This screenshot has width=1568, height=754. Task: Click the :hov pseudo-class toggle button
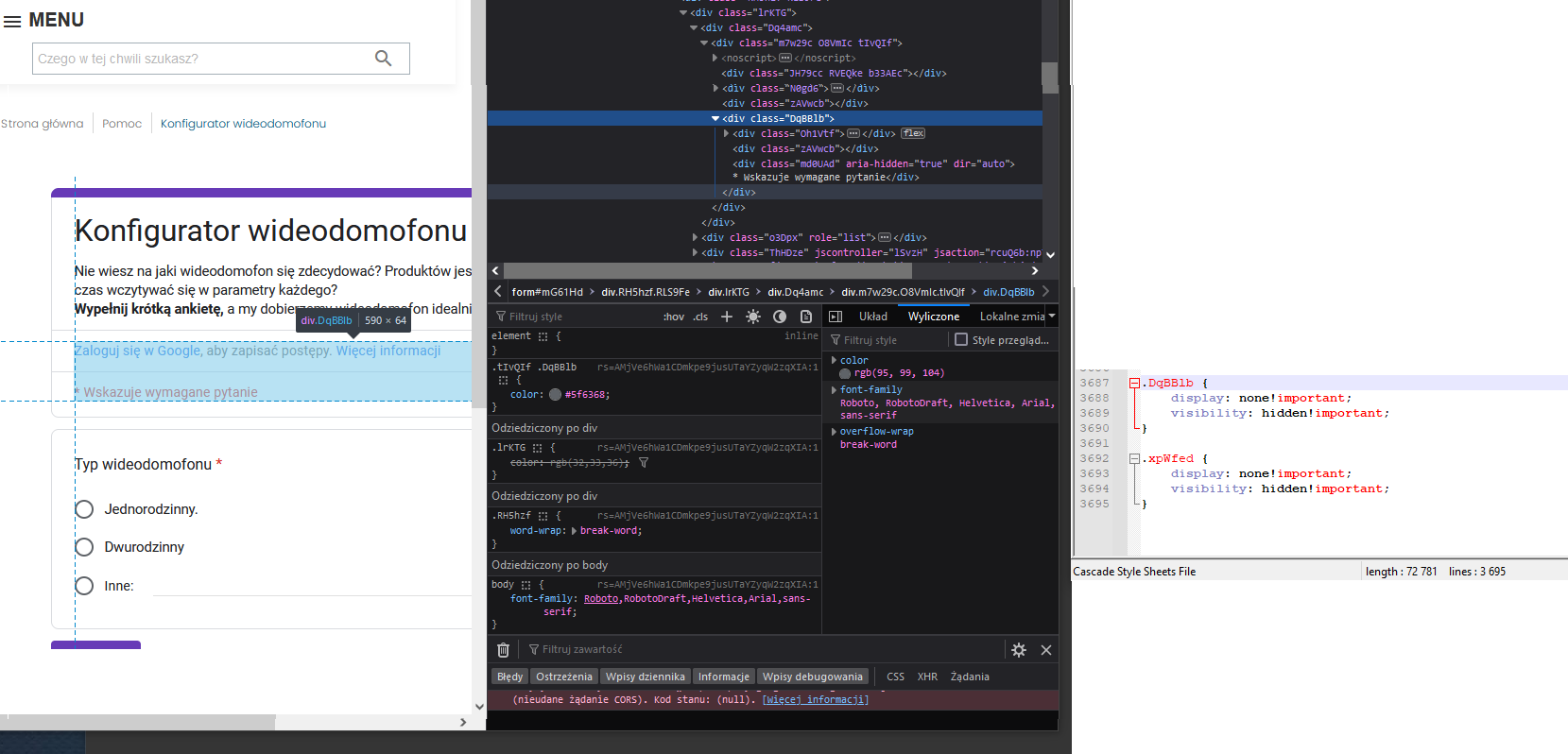[673, 317]
